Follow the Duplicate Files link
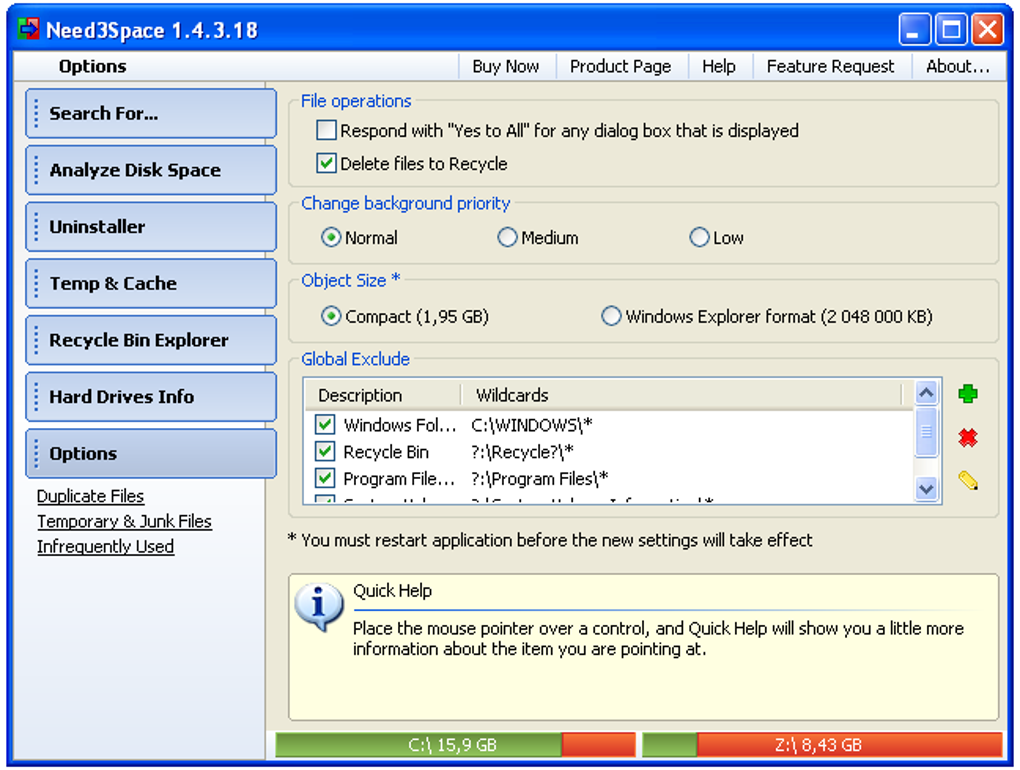1020x770 pixels. (x=90, y=496)
